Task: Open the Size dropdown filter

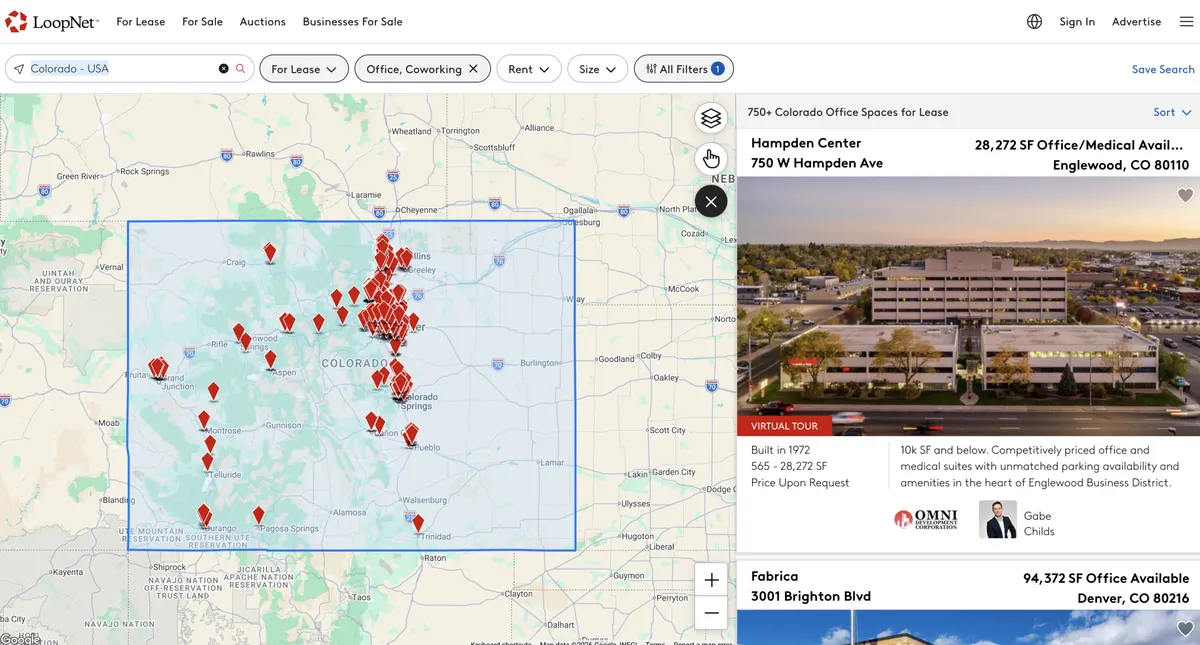Action: pos(598,69)
